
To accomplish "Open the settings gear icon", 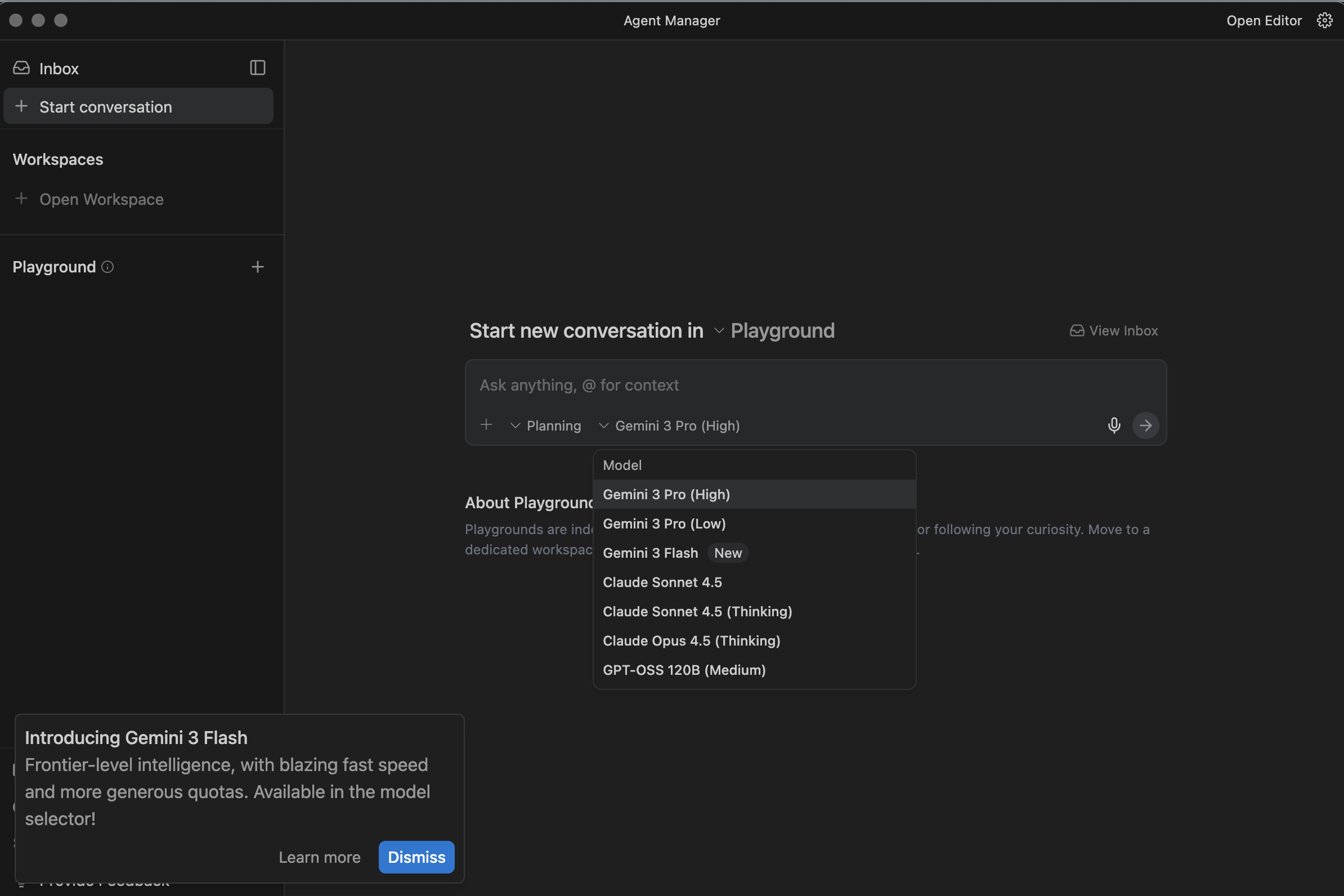I will [x=1324, y=21].
